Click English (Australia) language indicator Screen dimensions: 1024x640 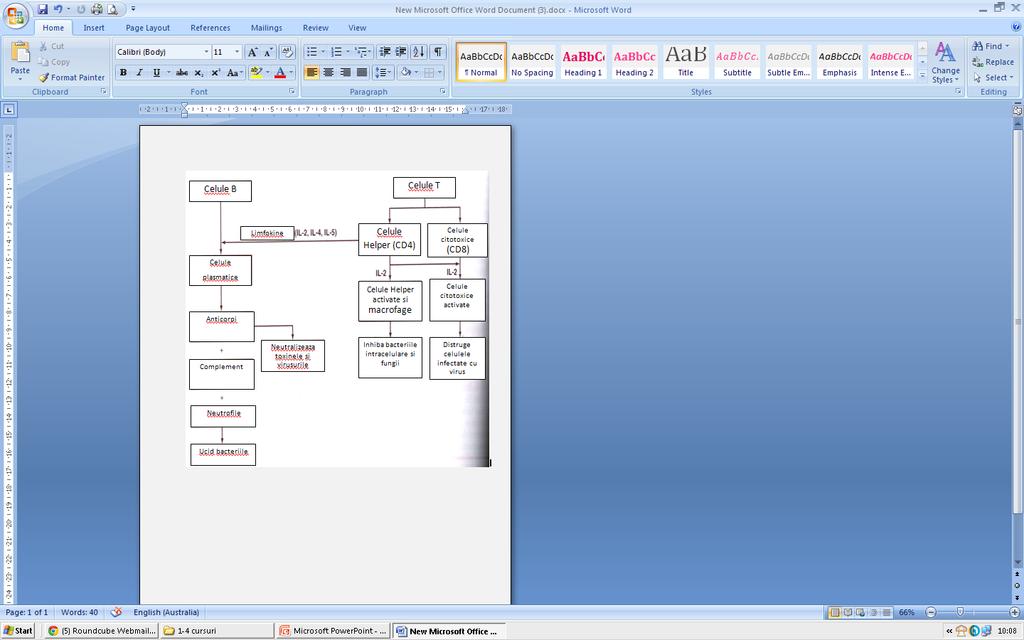166,613
